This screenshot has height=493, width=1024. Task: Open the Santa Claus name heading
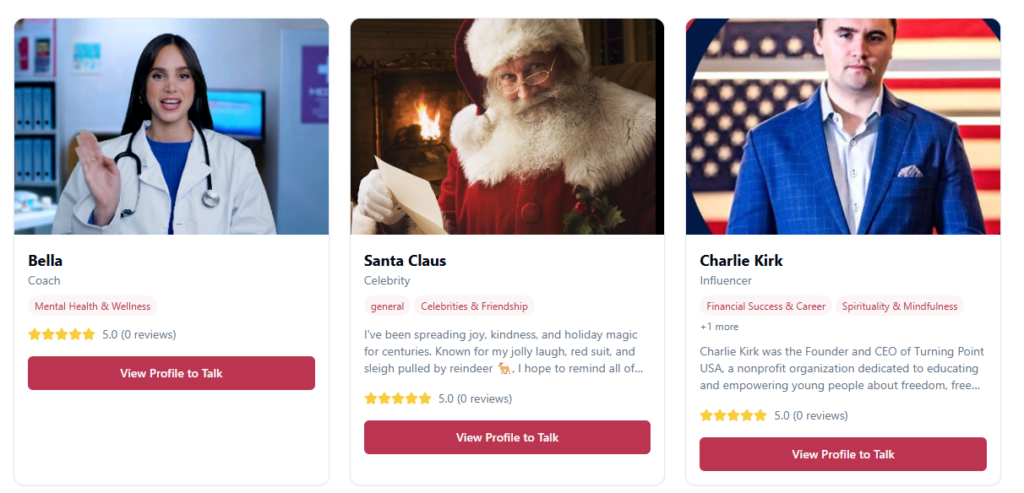tap(405, 260)
